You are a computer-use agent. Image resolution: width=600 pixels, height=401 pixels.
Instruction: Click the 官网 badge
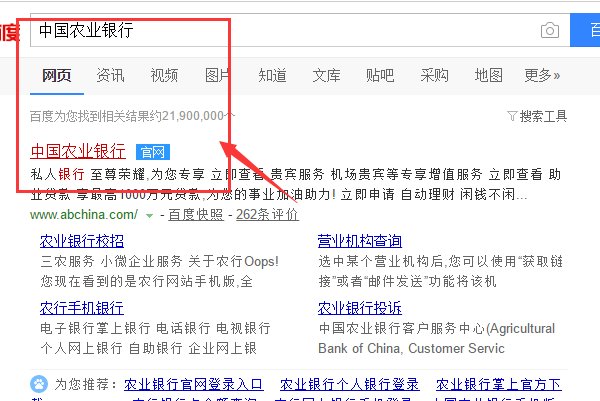click(x=153, y=152)
